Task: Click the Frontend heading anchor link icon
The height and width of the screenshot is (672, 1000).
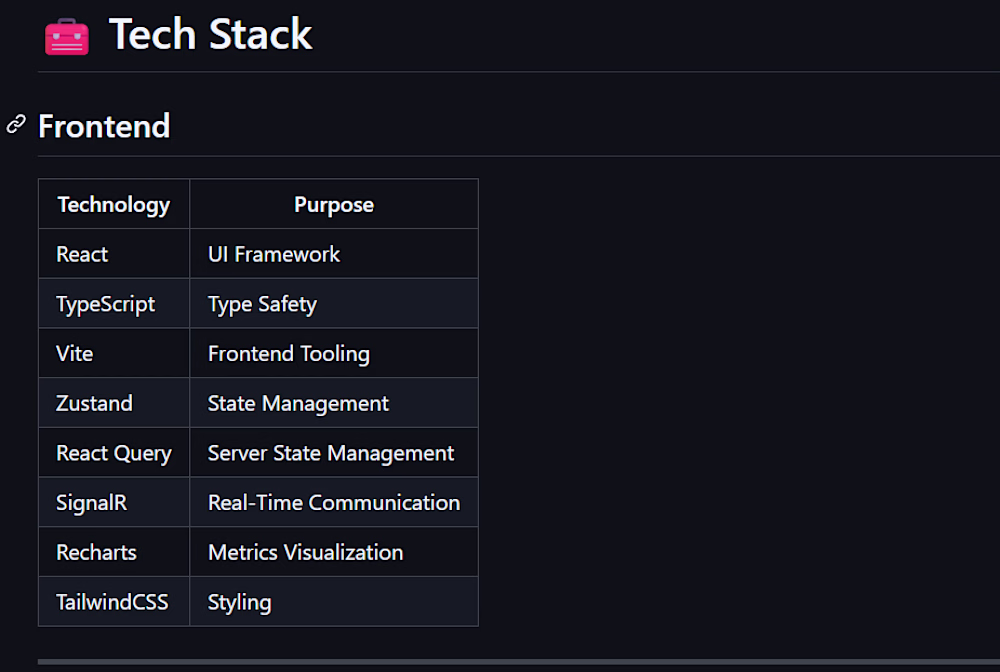Action: tap(16, 124)
